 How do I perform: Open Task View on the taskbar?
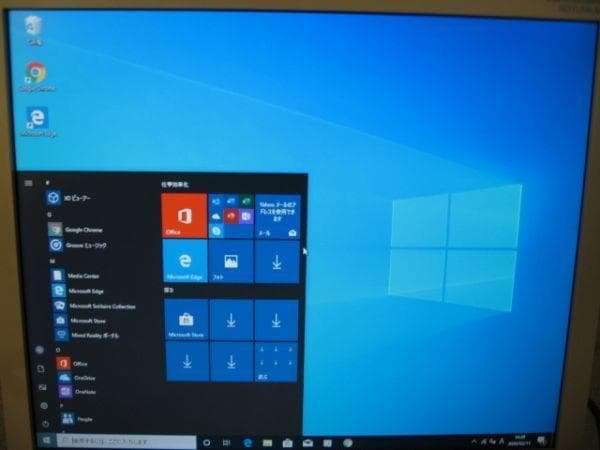tap(227, 443)
